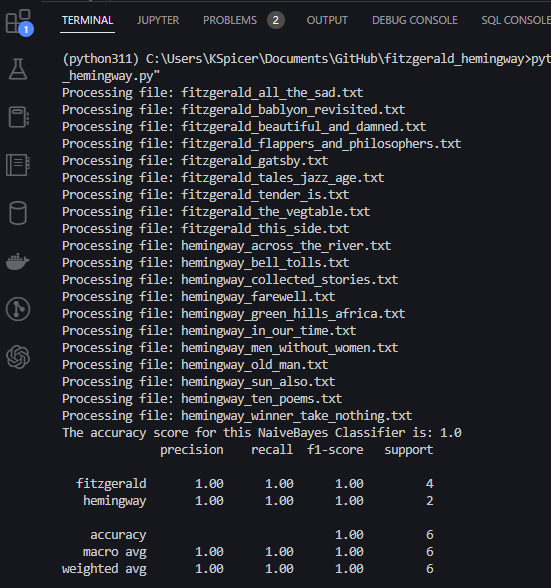551x588 pixels.
Task: Click the text hemingway_green_hills_africa.txt
Action: (293, 314)
